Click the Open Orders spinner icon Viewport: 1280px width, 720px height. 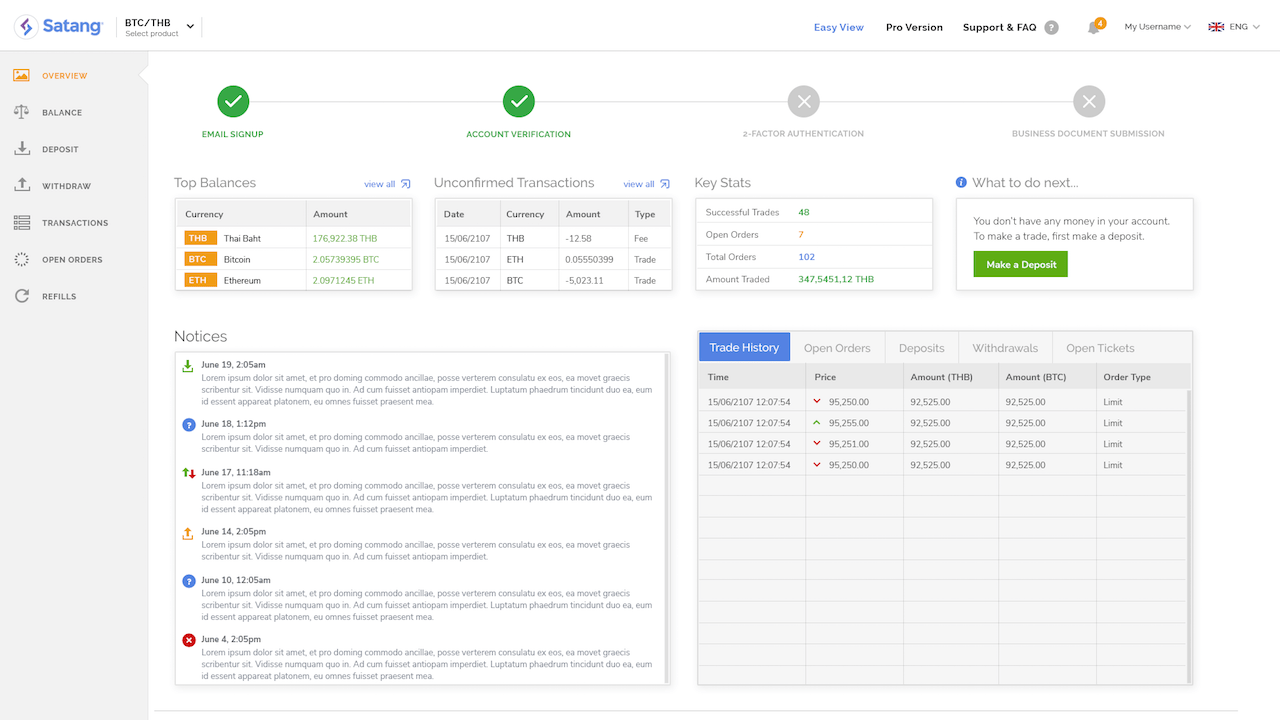click(x=21, y=260)
